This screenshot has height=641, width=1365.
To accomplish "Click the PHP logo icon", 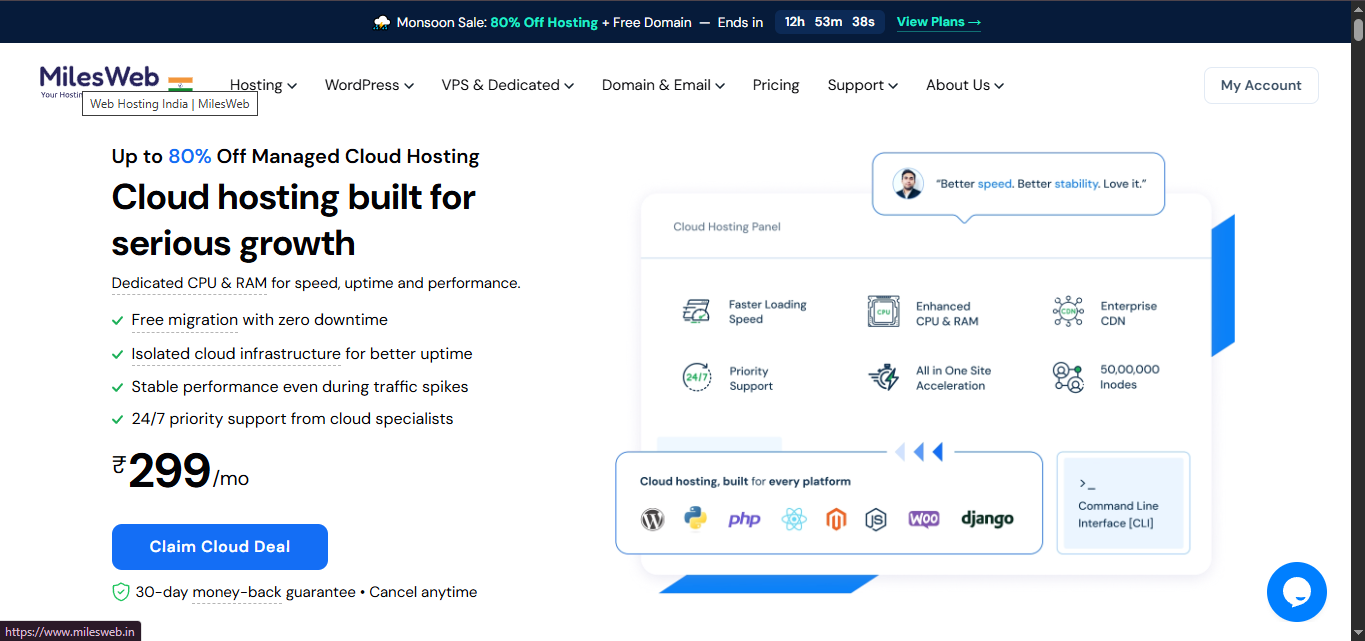I will coord(744,519).
